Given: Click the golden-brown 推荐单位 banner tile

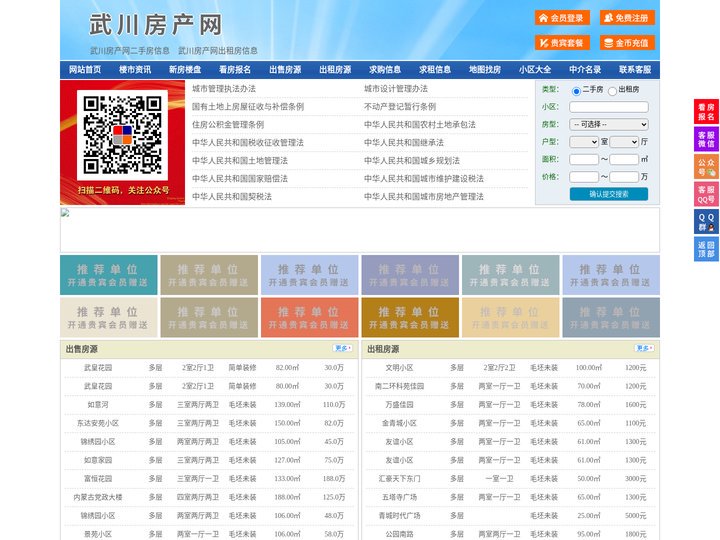Looking at the screenshot, I should 410,318.
